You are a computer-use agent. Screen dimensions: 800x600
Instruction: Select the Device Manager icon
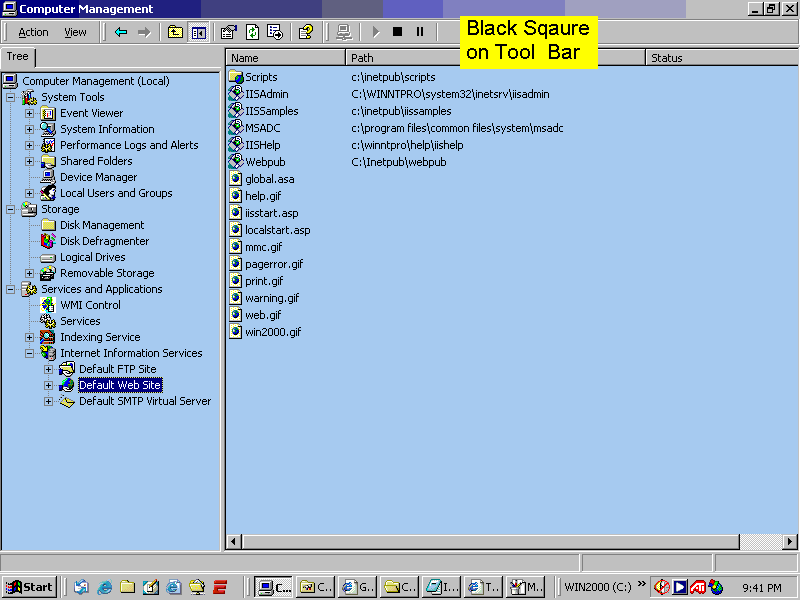48,177
